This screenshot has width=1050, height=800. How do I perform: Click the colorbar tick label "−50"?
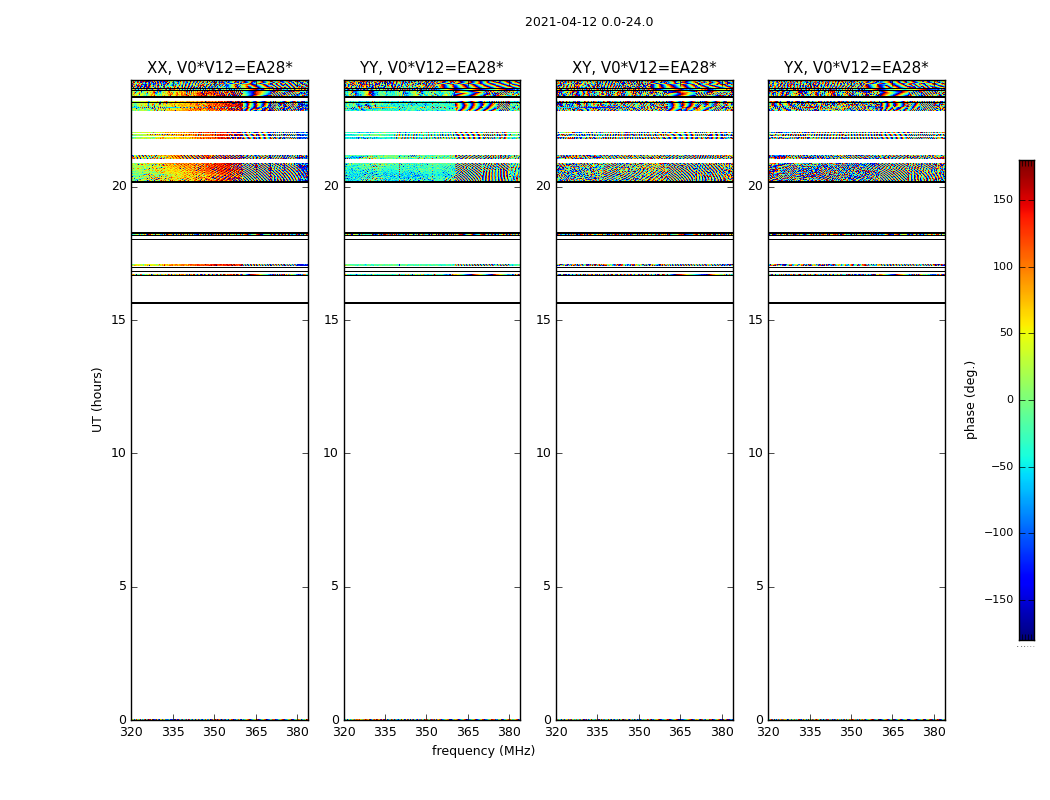pyautogui.click(x=1002, y=467)
